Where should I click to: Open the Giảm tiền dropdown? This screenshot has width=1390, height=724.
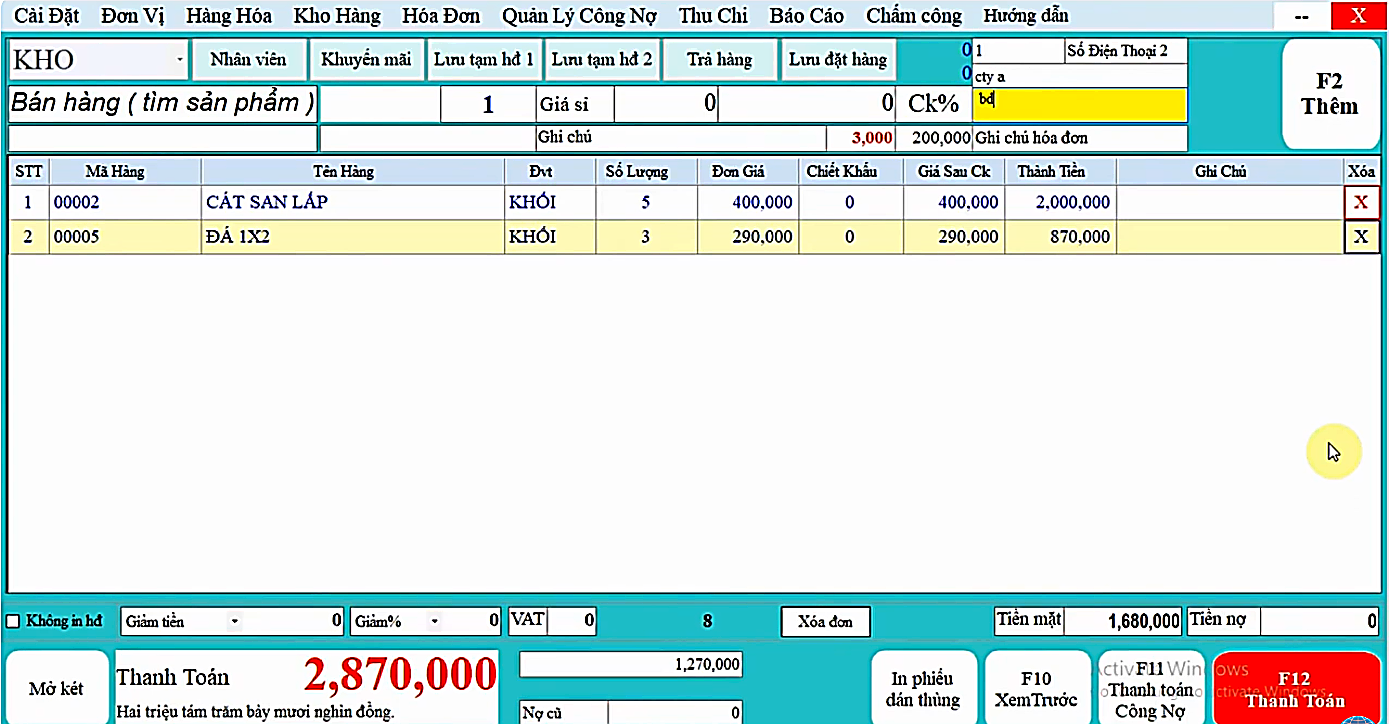point(235,622)
